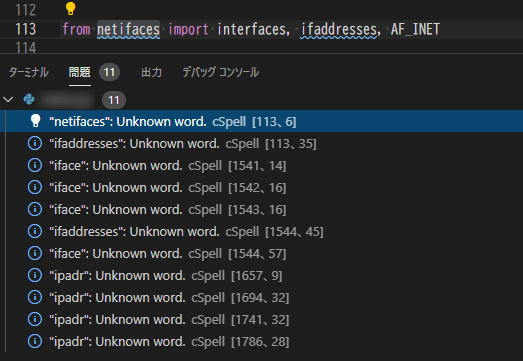Click the from keyword on line 113
Viewport: 523px width, 361px height.
coord(76,29)
